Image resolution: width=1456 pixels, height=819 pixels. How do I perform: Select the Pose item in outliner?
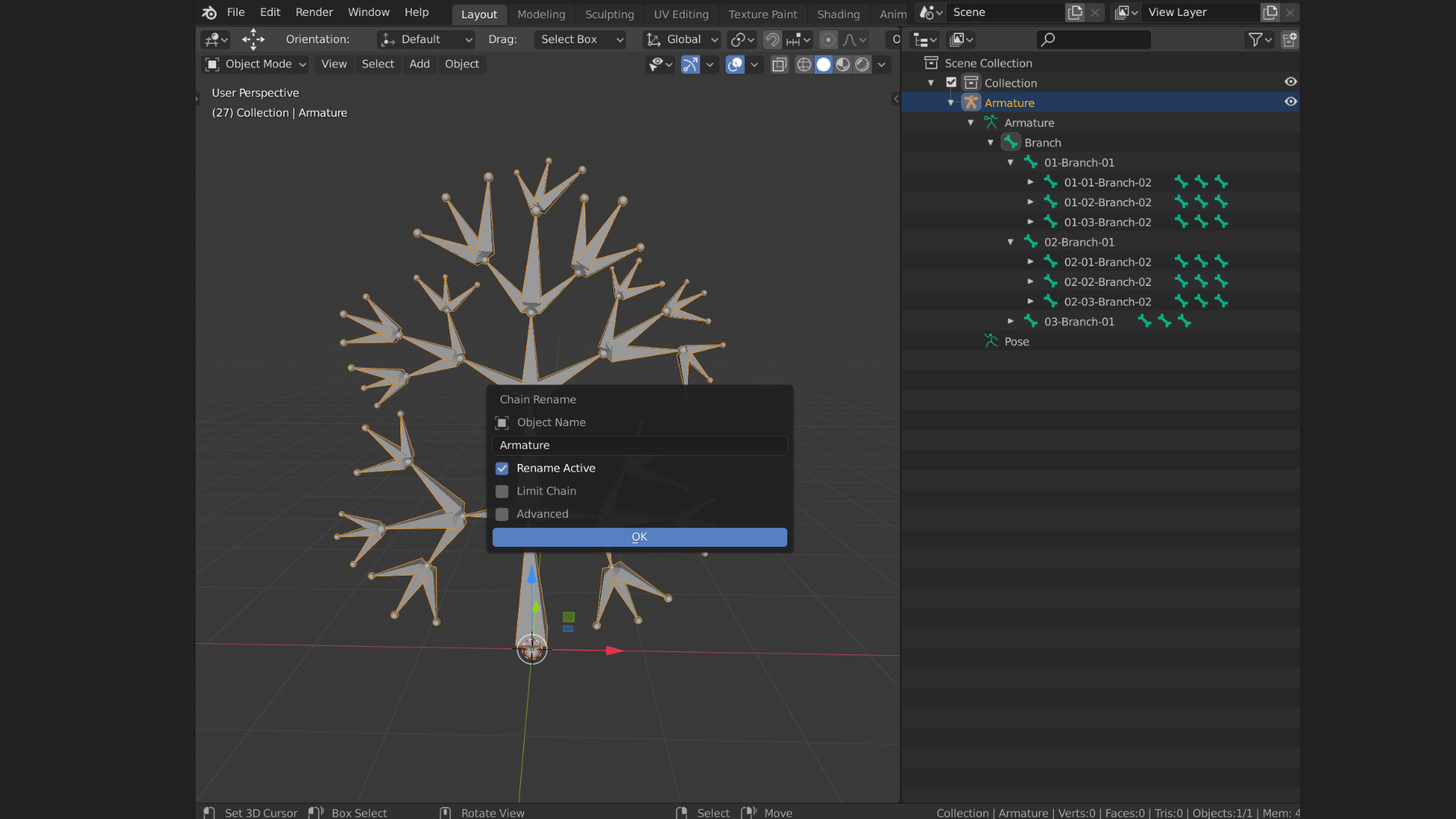[x=1016, y=342]
